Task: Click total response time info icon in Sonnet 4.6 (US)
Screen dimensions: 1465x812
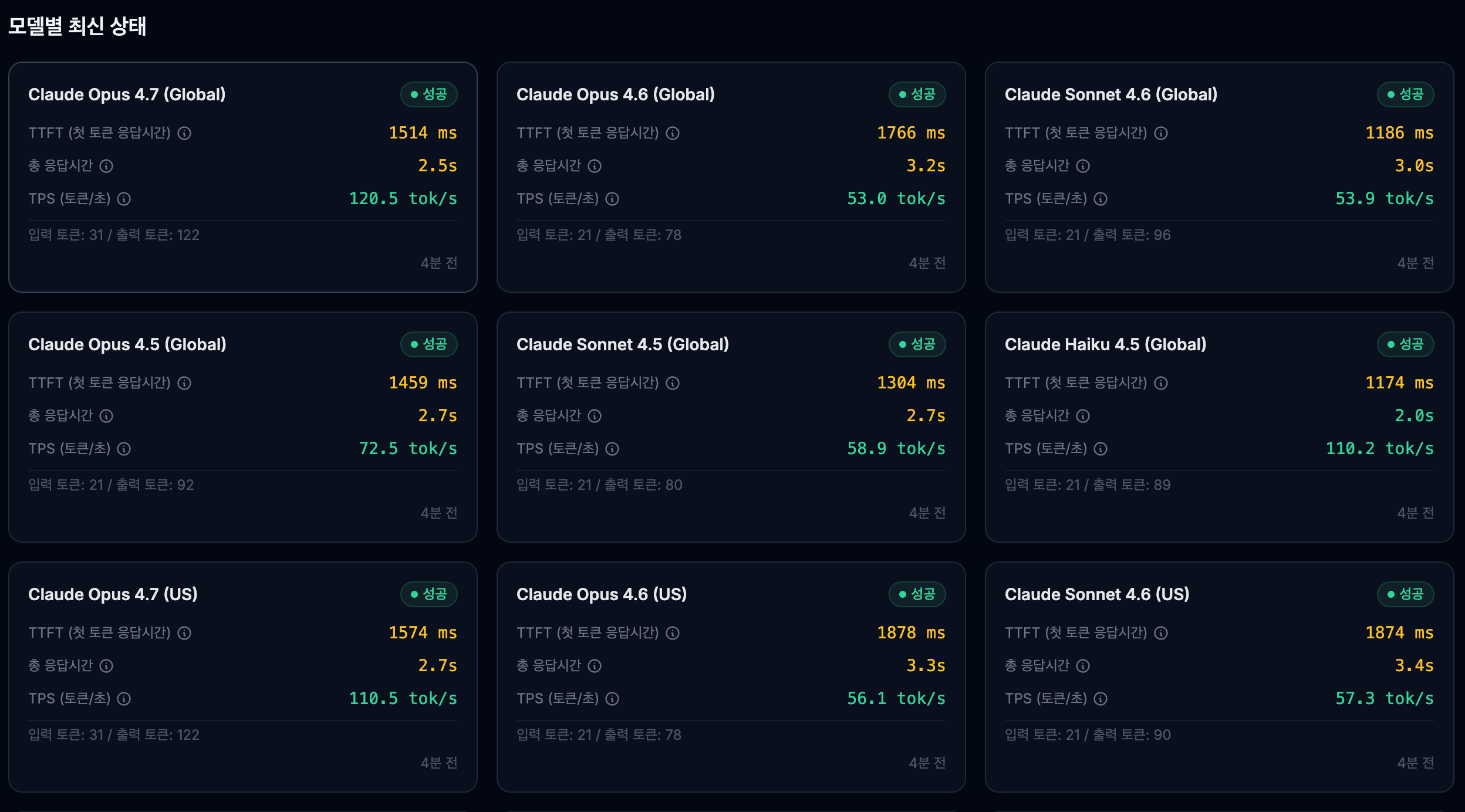Action: click(x=1083, y=666)
